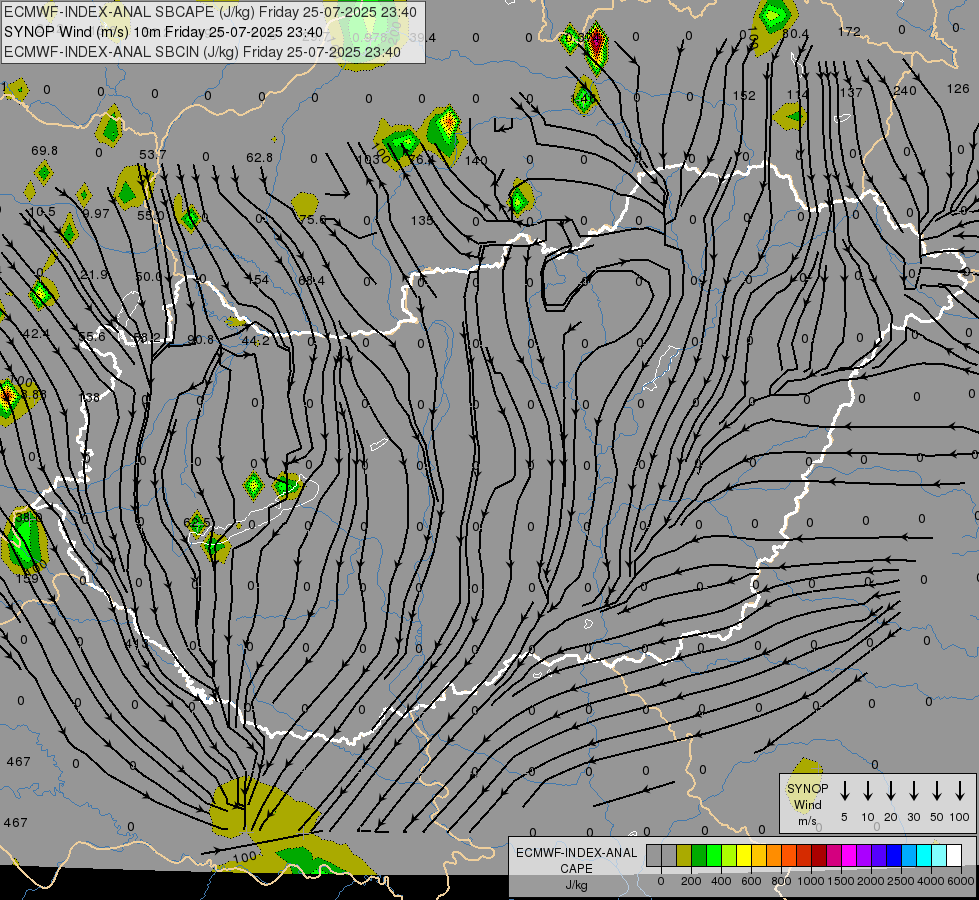Click the SBCAPE title line in header
The width and height of the screenshot is (979, 900).
[210, 12]
